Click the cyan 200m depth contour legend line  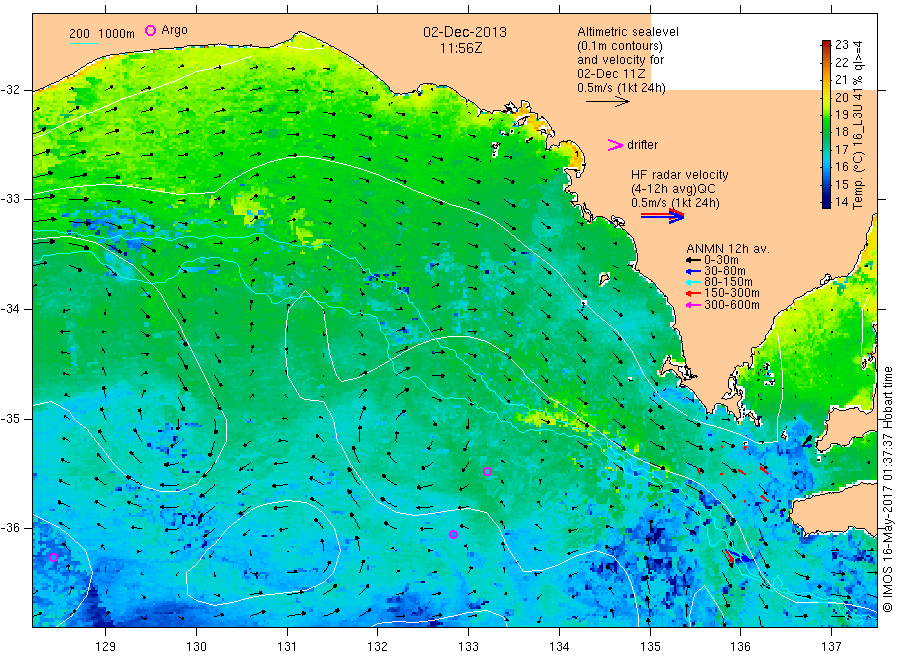(83, 42)
